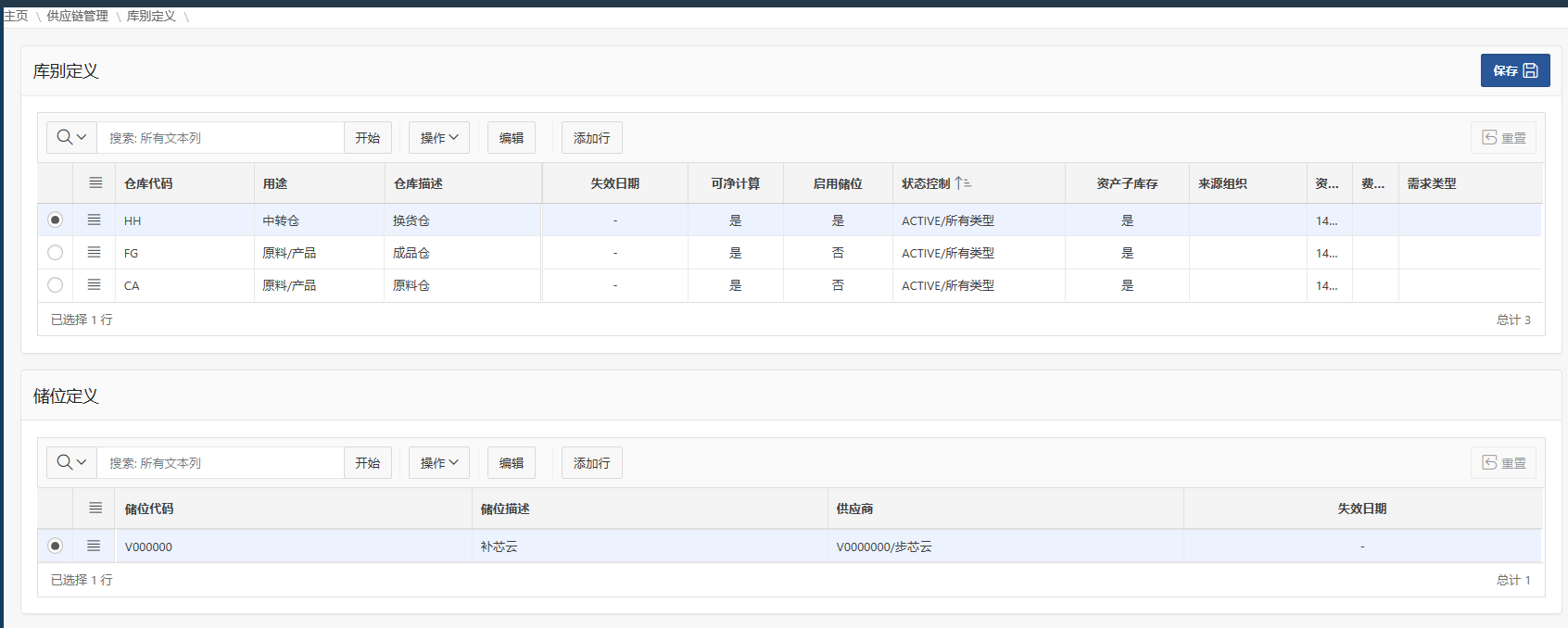1568x628 pixels.
Task: Expand search column selector in warehouse grid
Action: pos(71,138)
